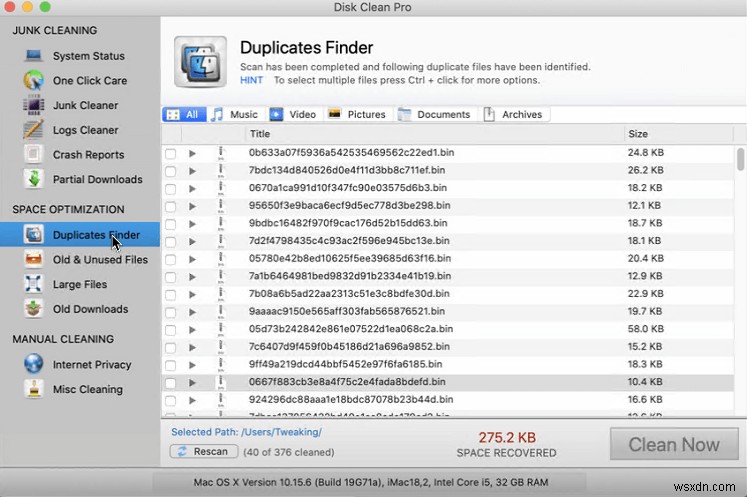Click the 275.2 KB space recovered value
Viewport: 747px width, 497px height.
point(507,437)
